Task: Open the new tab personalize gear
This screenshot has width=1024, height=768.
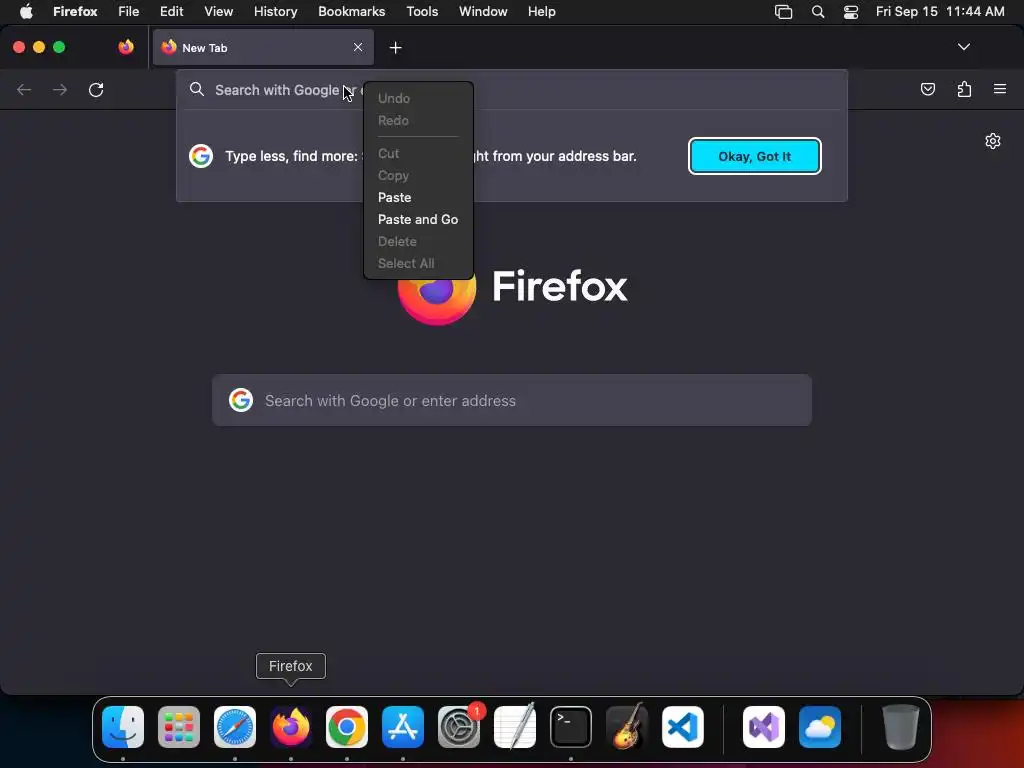Action: 993,141
